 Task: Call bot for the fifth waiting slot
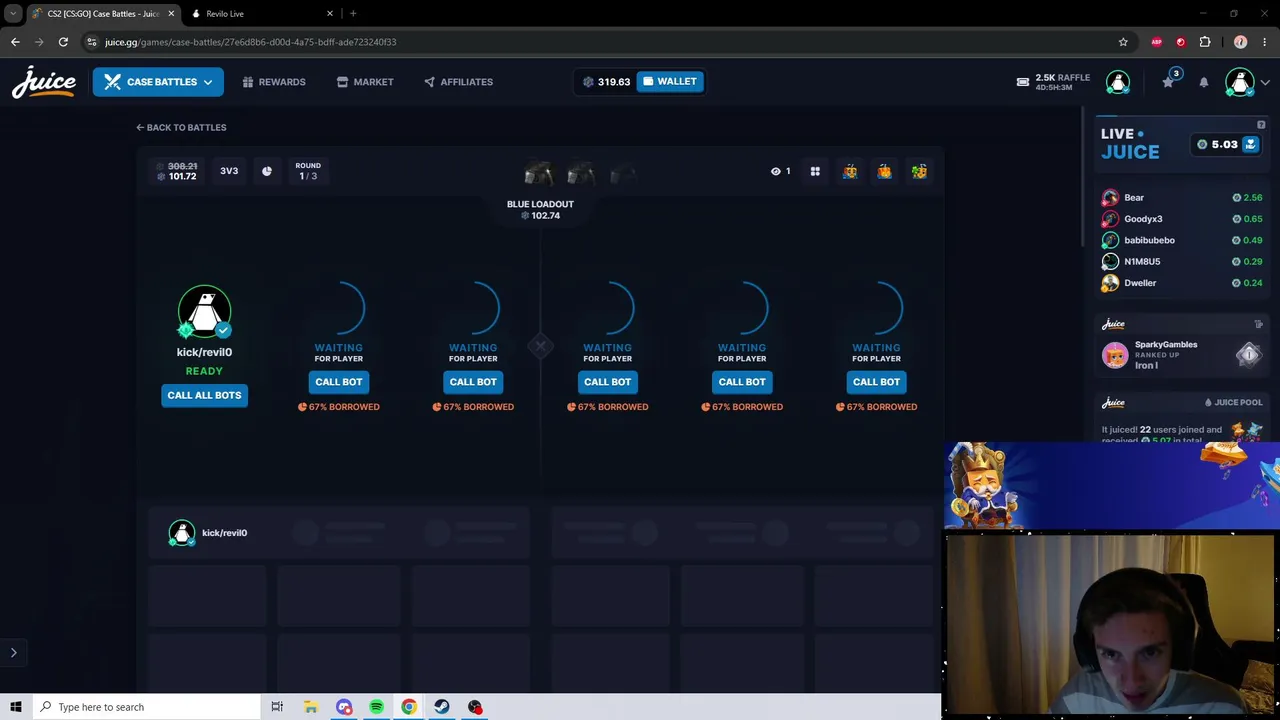[x=876, y=382]
